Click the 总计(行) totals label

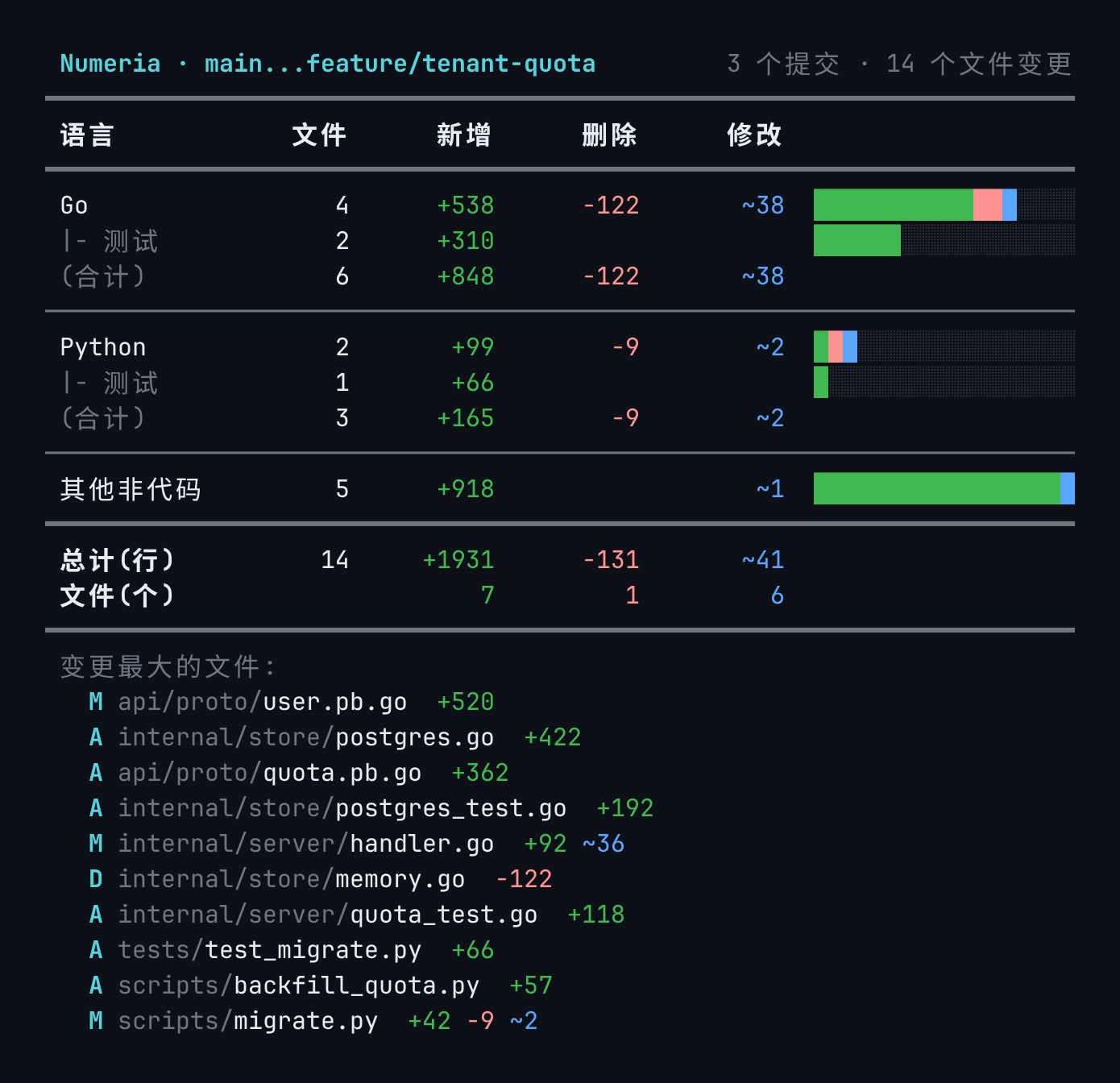pos(117,560)
